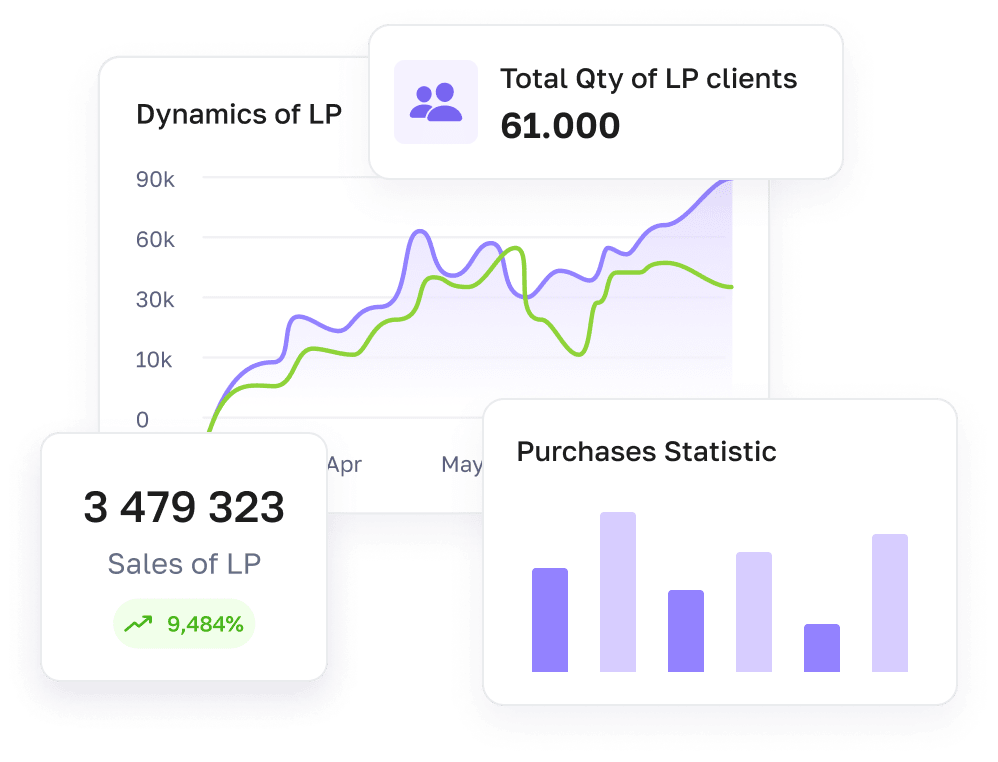Click the 60k axis label
This screenshot has width=998, height=762.
tap(155, 239)
